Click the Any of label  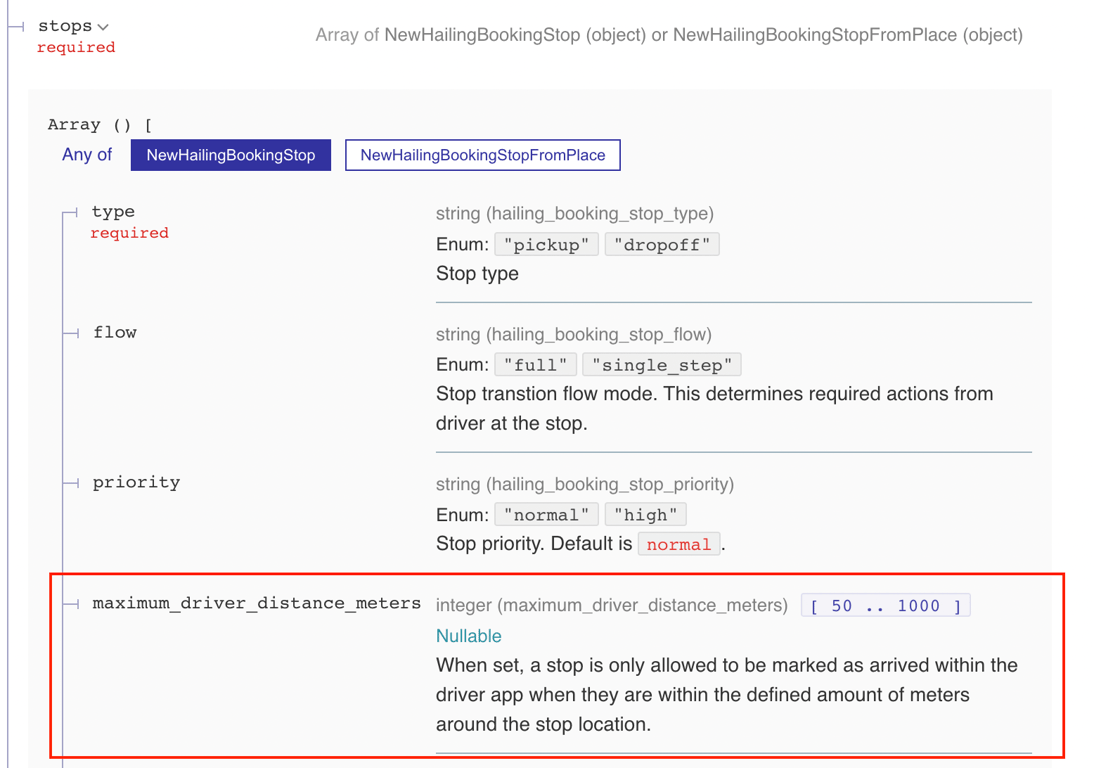pyautogui.click(x=87, y=154)
